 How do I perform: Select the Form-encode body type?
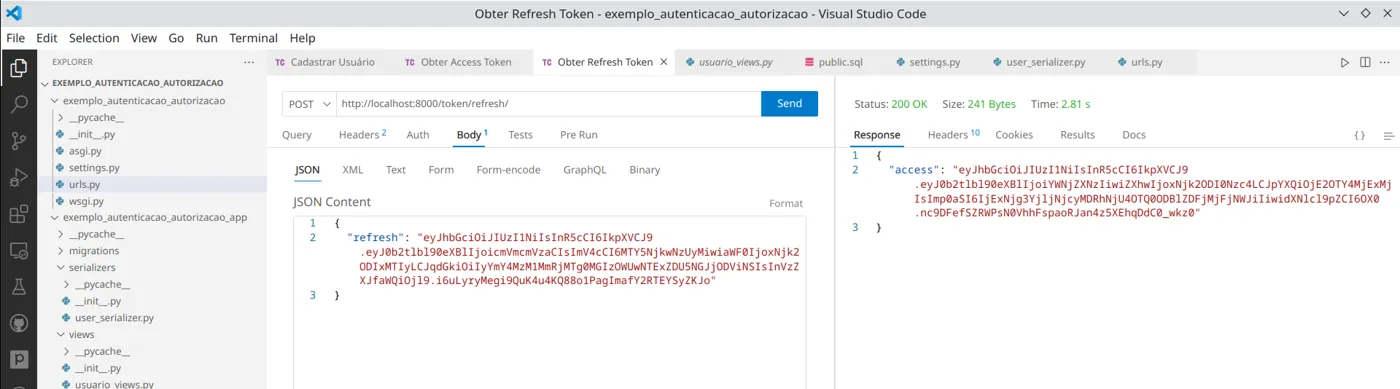coord(508,170)
